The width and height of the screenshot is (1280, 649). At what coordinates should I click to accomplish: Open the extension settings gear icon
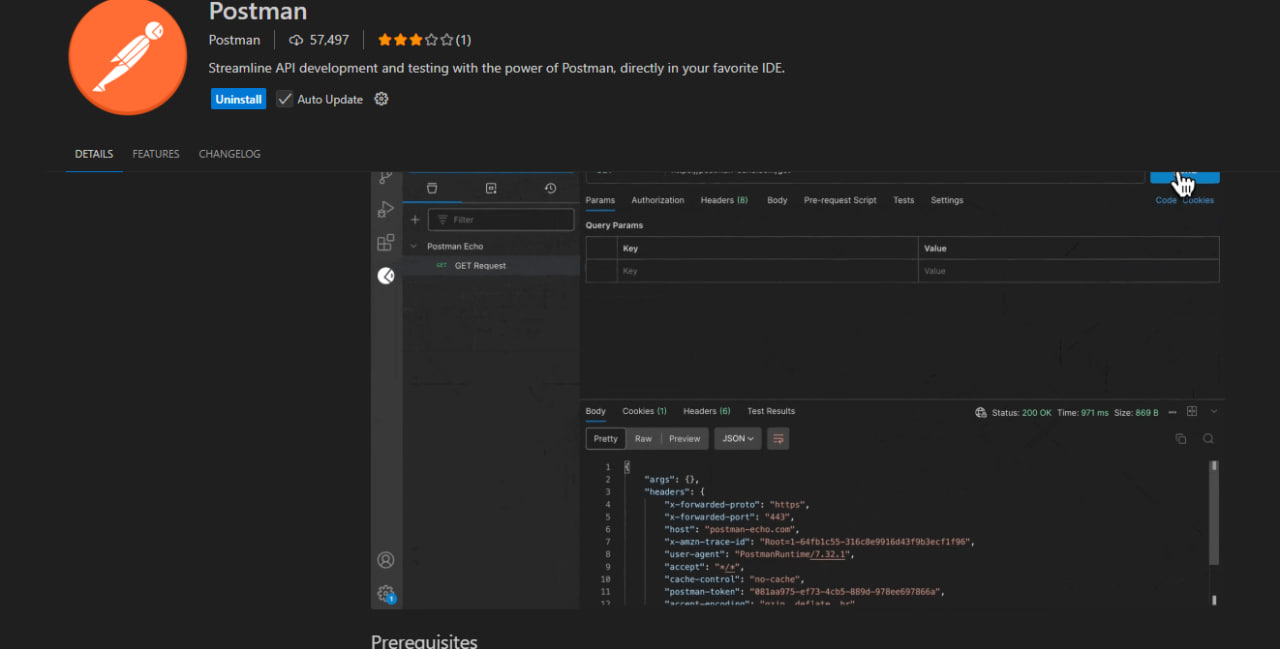(x=381, y=99)
